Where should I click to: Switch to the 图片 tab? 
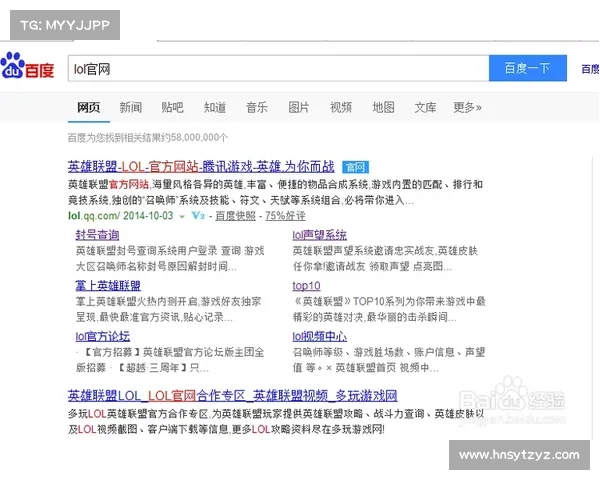[299, 107]
